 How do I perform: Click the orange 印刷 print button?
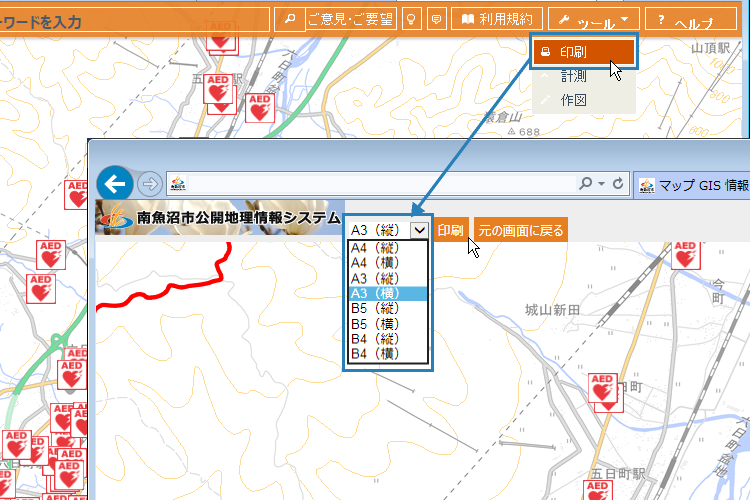pos(451,230)
